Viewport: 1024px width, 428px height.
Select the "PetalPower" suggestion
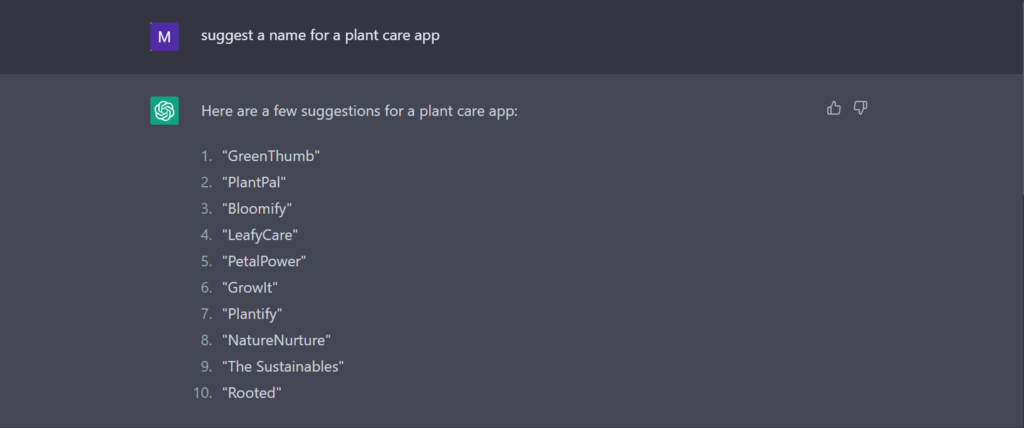(263, 261)
